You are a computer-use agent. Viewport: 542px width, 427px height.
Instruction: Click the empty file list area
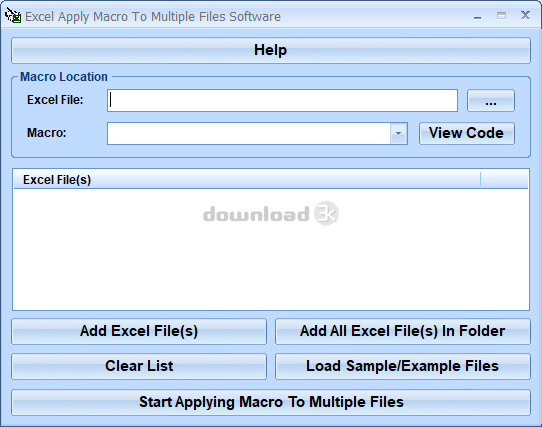click(x=271, y=249)
